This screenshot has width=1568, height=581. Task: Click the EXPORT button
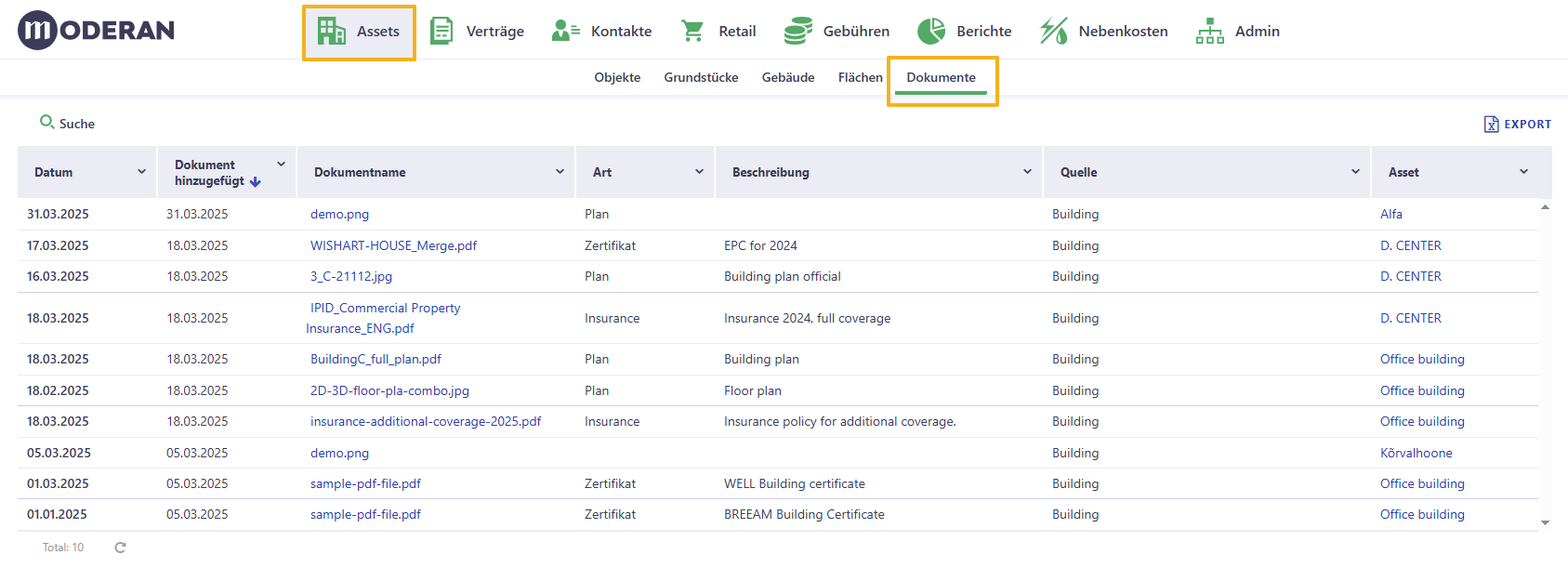[x=1518, y=124]
